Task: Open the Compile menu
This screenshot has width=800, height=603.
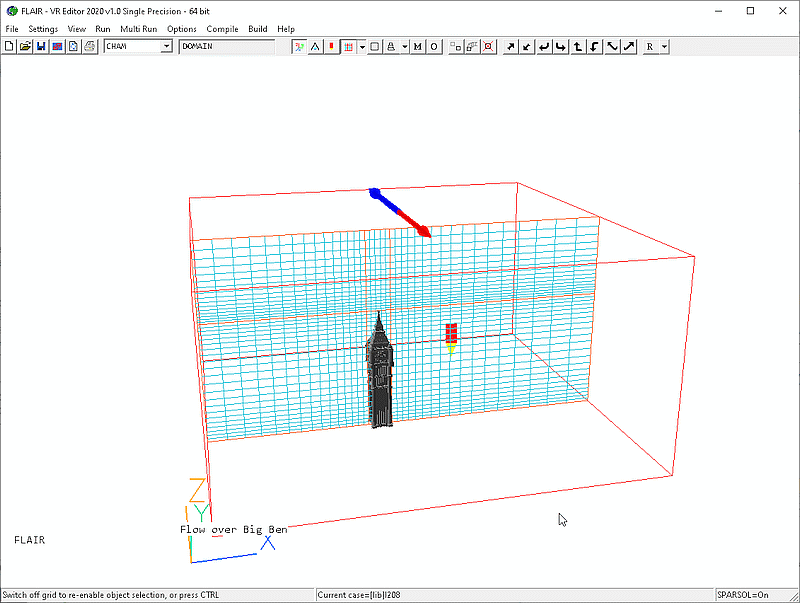Action: [222, 29]
